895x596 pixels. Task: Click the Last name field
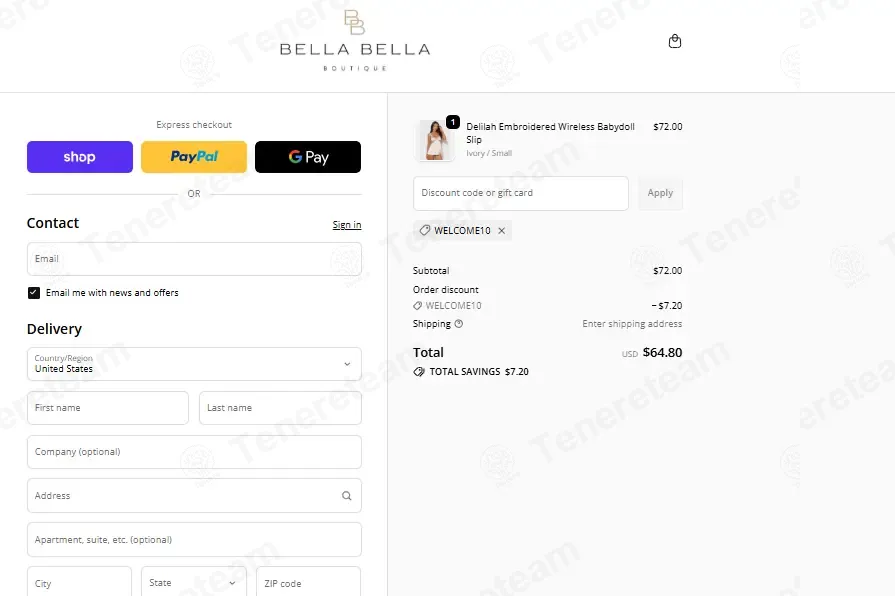[x=280, y=408]
